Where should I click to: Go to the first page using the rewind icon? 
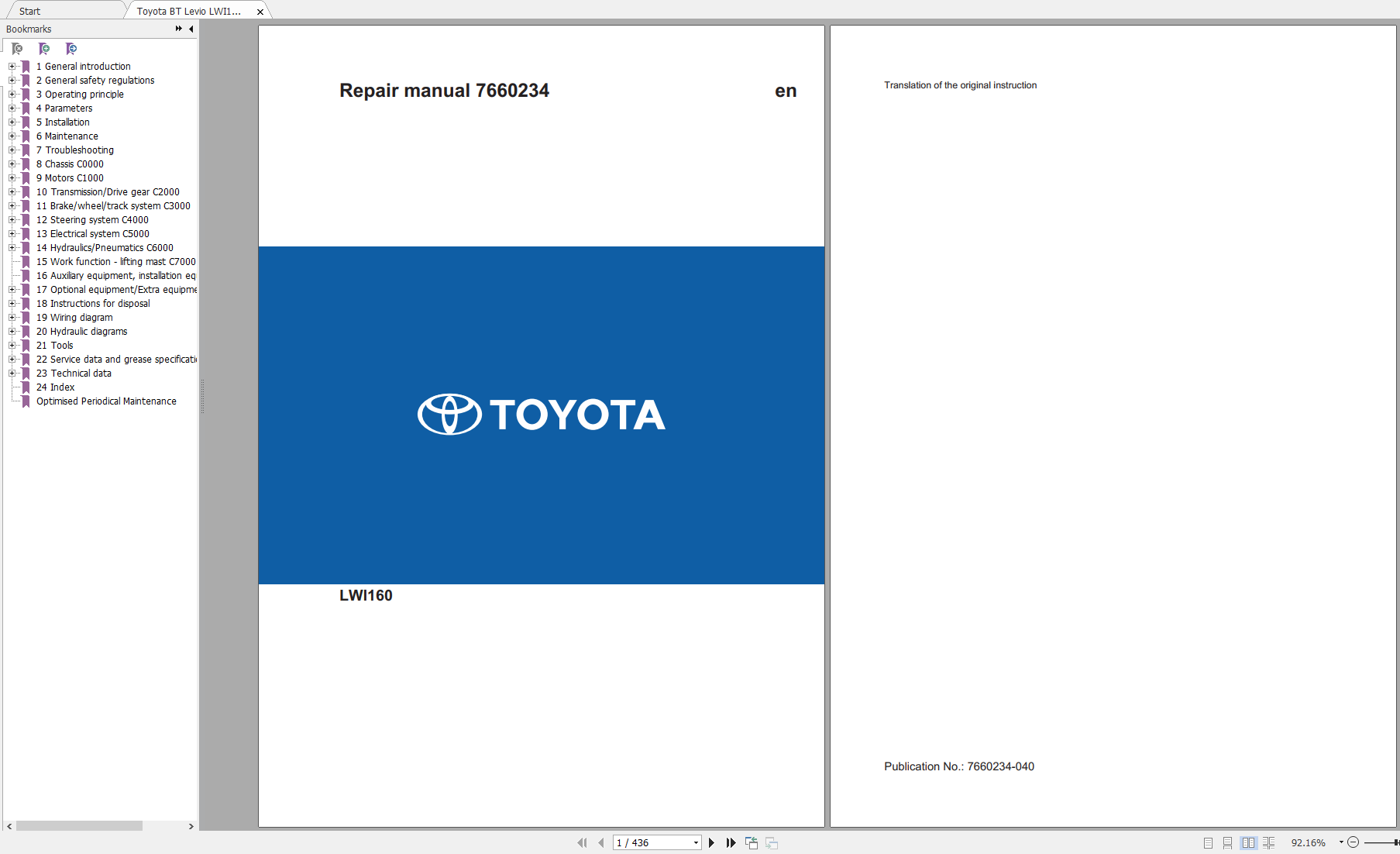coord(582,842)
